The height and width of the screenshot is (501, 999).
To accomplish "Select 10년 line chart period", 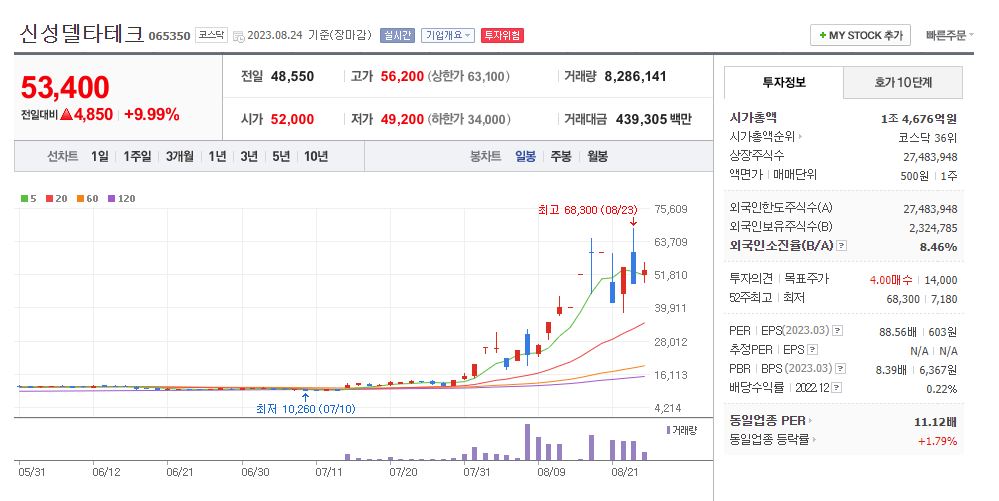I will point(315,156).
